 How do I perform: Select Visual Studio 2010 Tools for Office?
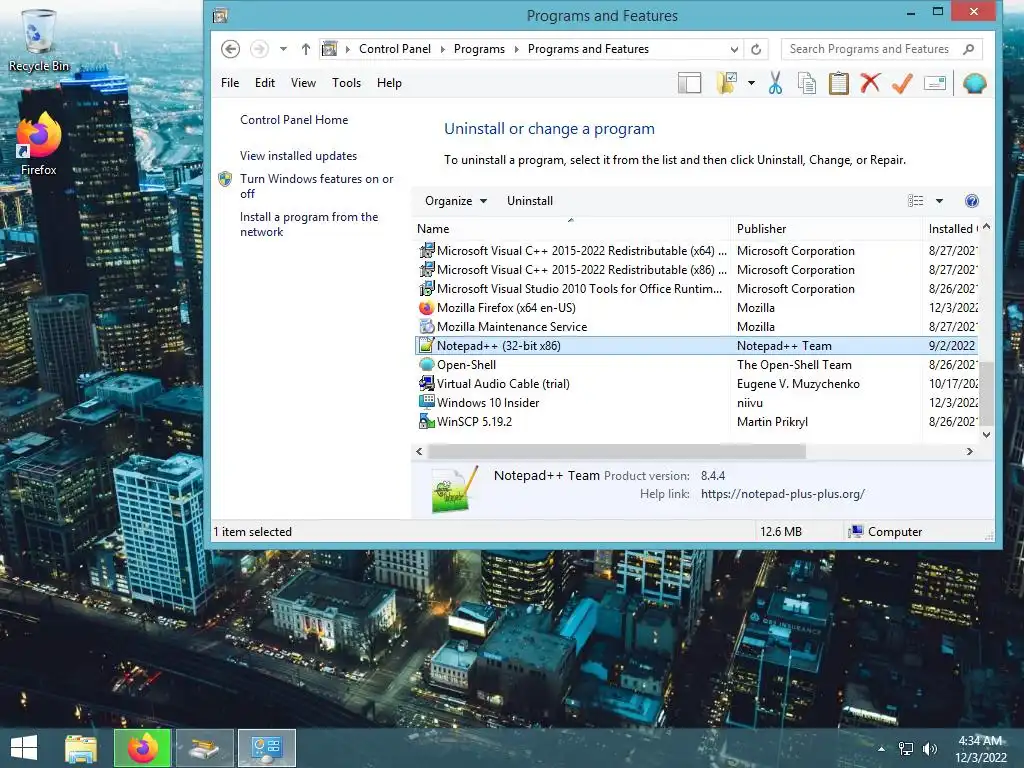[x=696, y=289]
